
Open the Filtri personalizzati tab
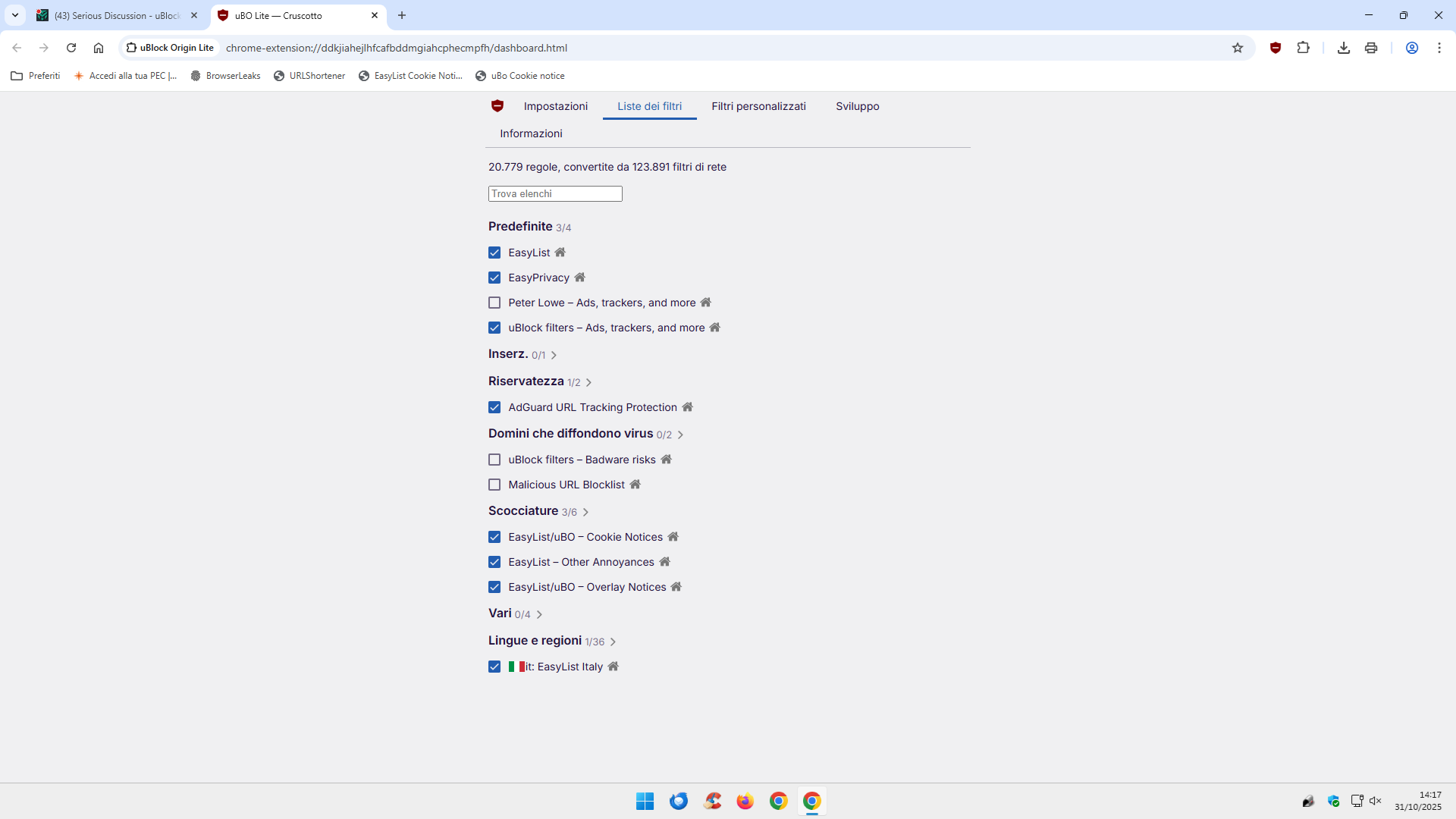[758, 106]
